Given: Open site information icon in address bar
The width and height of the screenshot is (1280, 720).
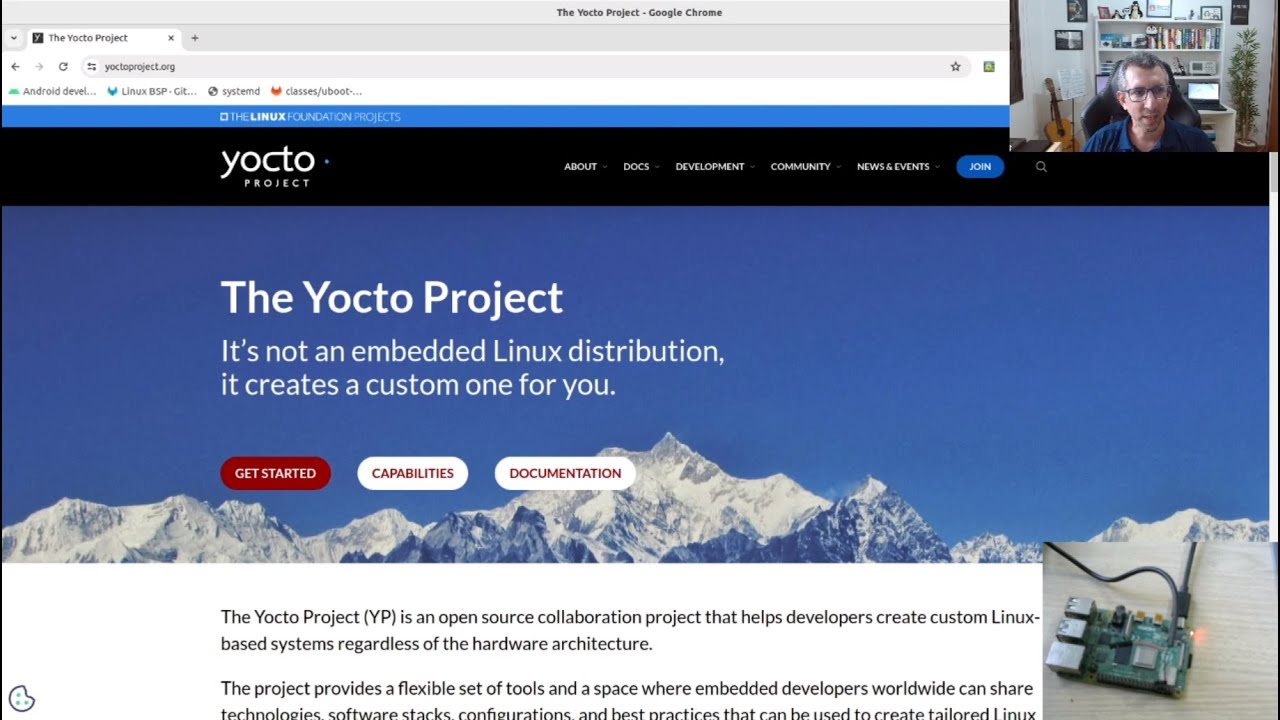Looking at the screenshot, I should pos(91,67).
